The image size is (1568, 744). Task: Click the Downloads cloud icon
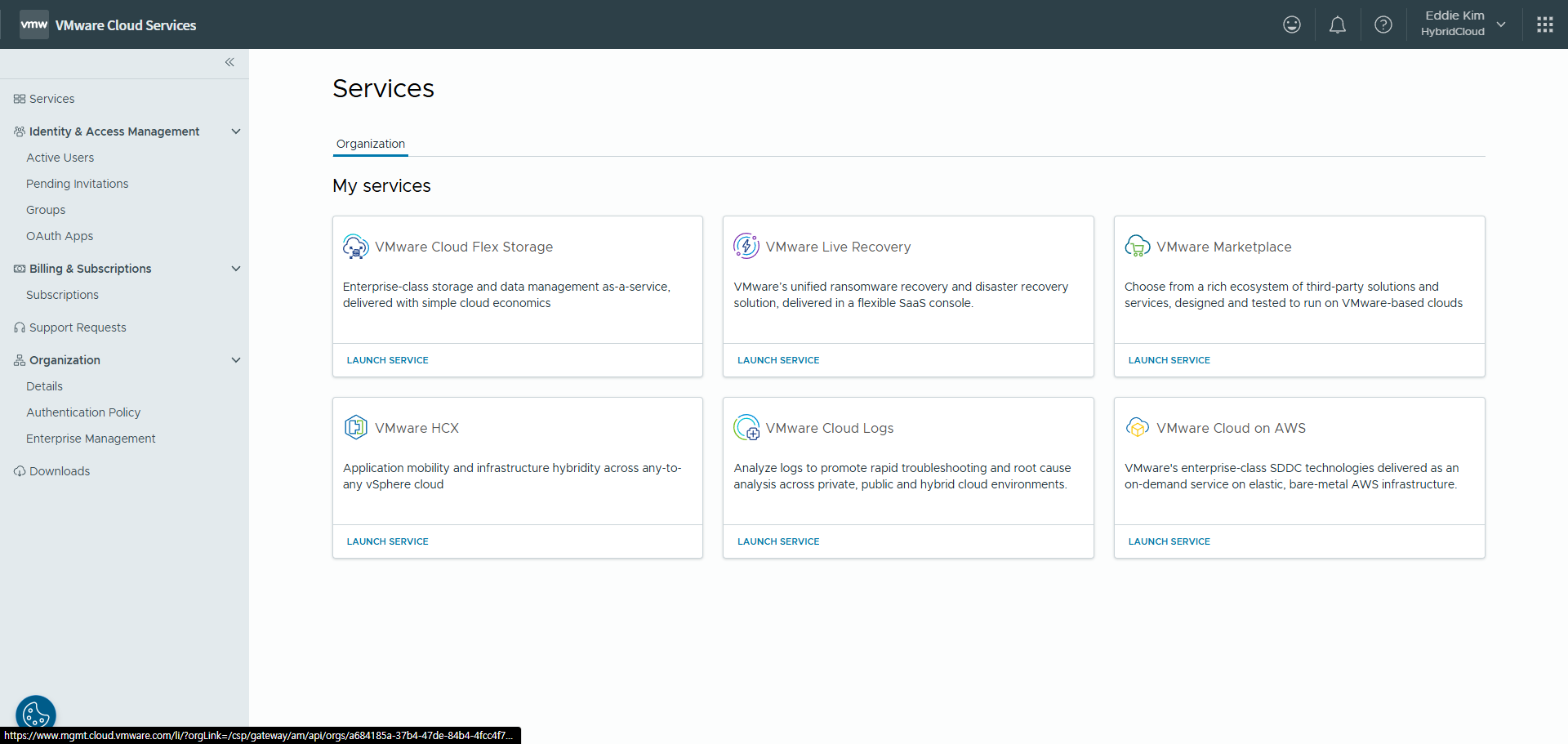pyautogui.click(x=20, y=471)
